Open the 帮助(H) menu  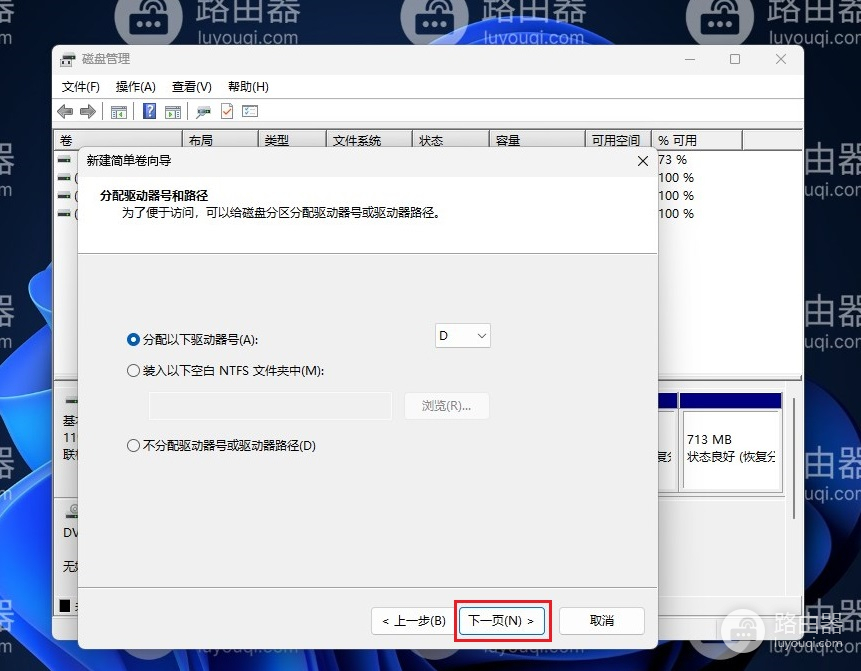pos(248,87)
